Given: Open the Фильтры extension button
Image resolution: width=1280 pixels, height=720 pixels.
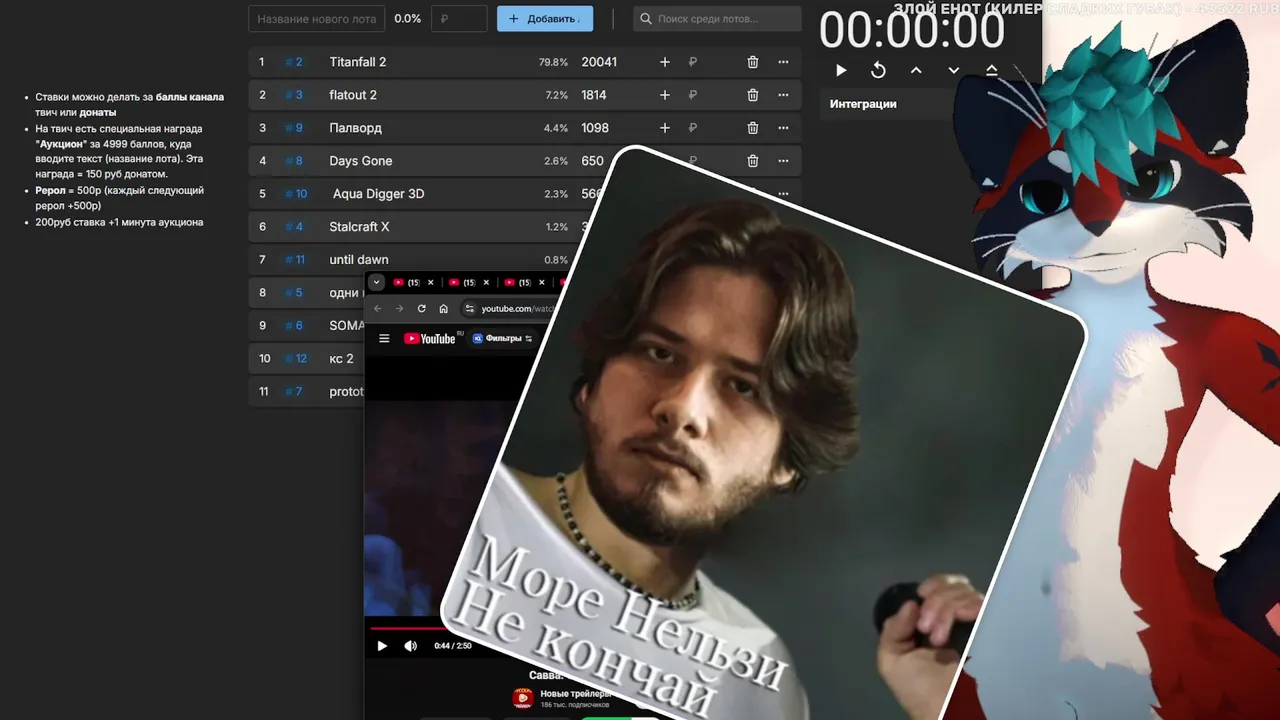Looking at the screenshot, I should point(503,339).
